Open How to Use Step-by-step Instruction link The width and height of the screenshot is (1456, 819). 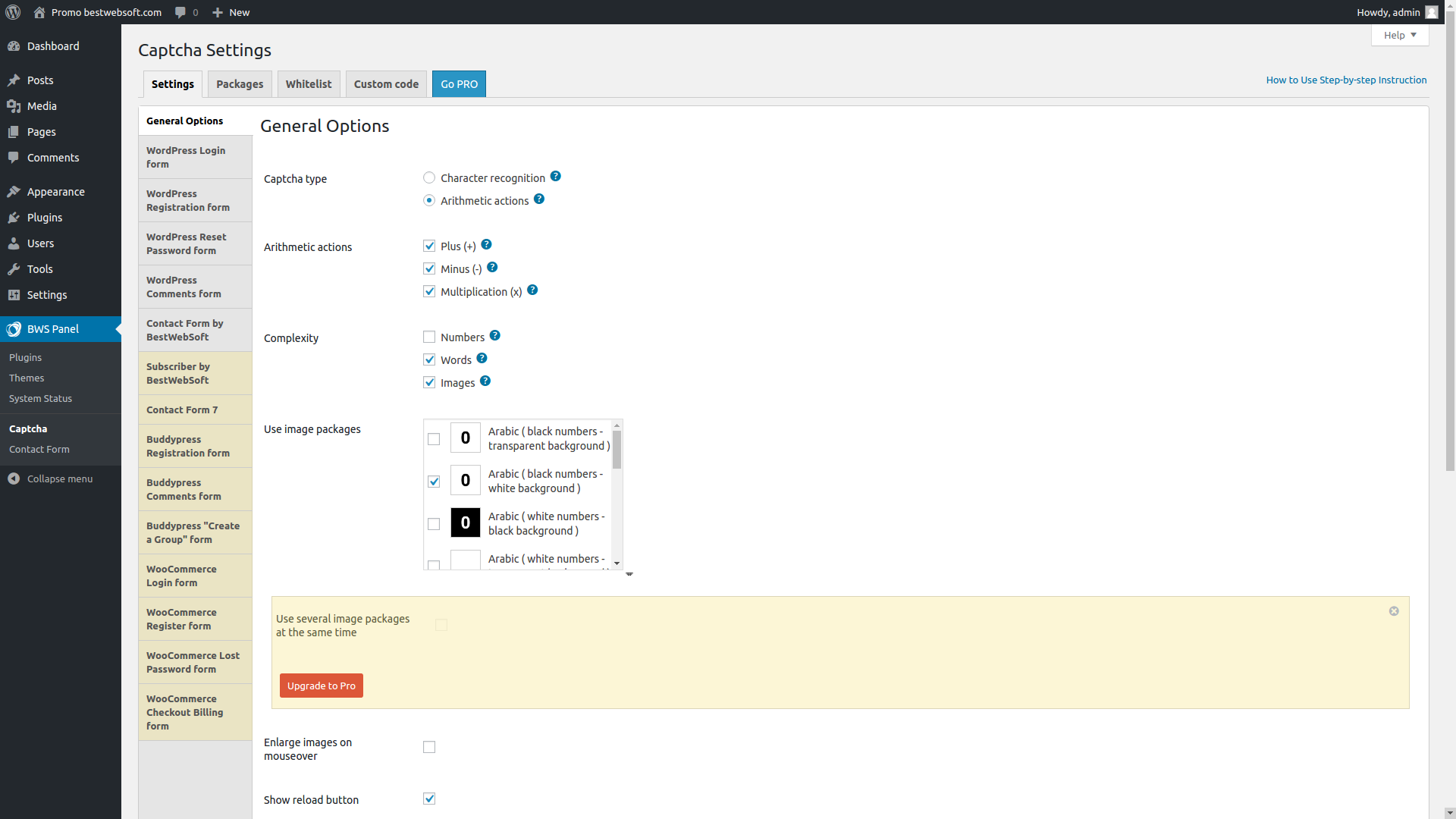[x=1346, y=80]
